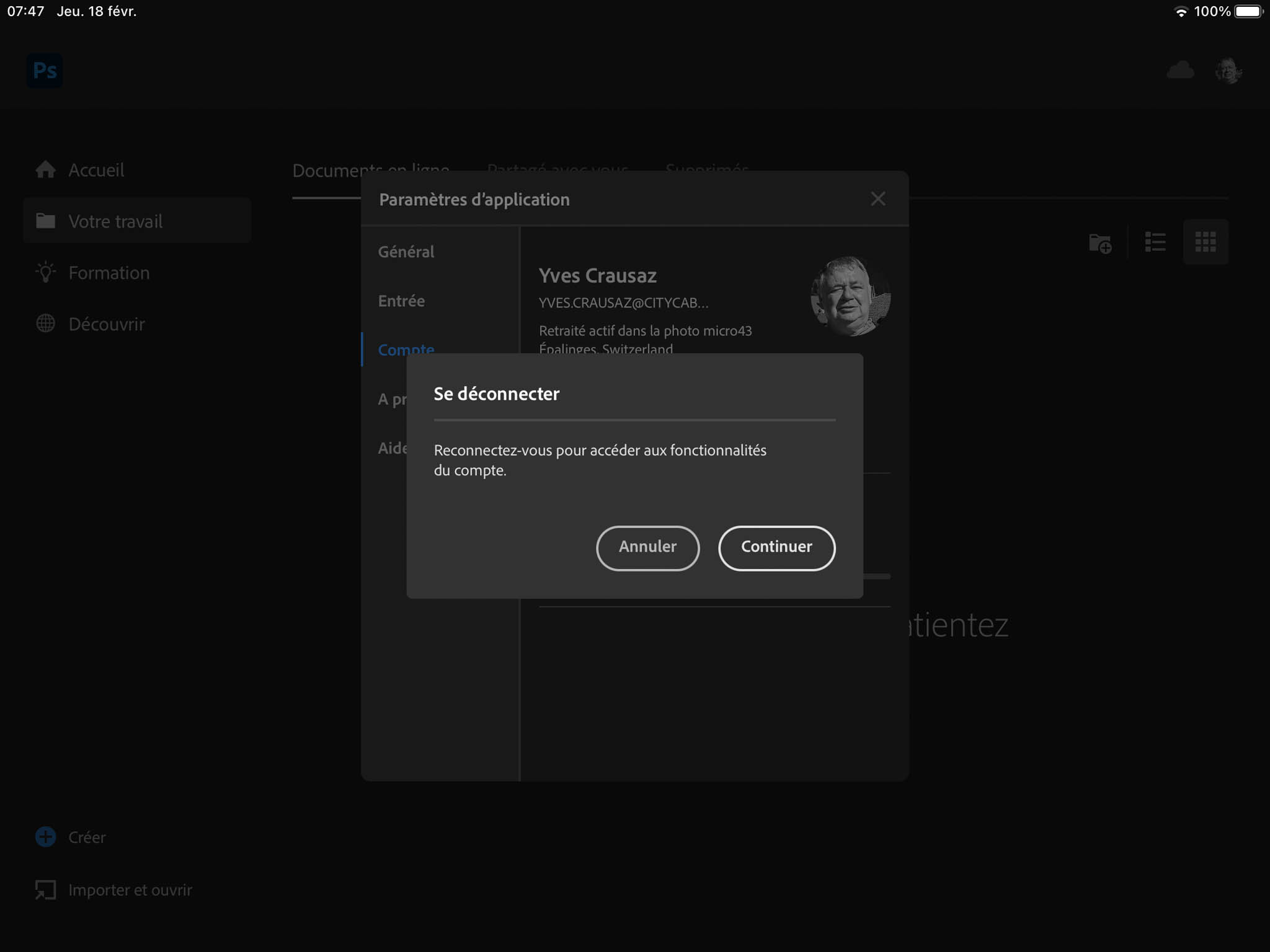
Task: Click the home icon beside Accueil
Action: click(45, 169)
